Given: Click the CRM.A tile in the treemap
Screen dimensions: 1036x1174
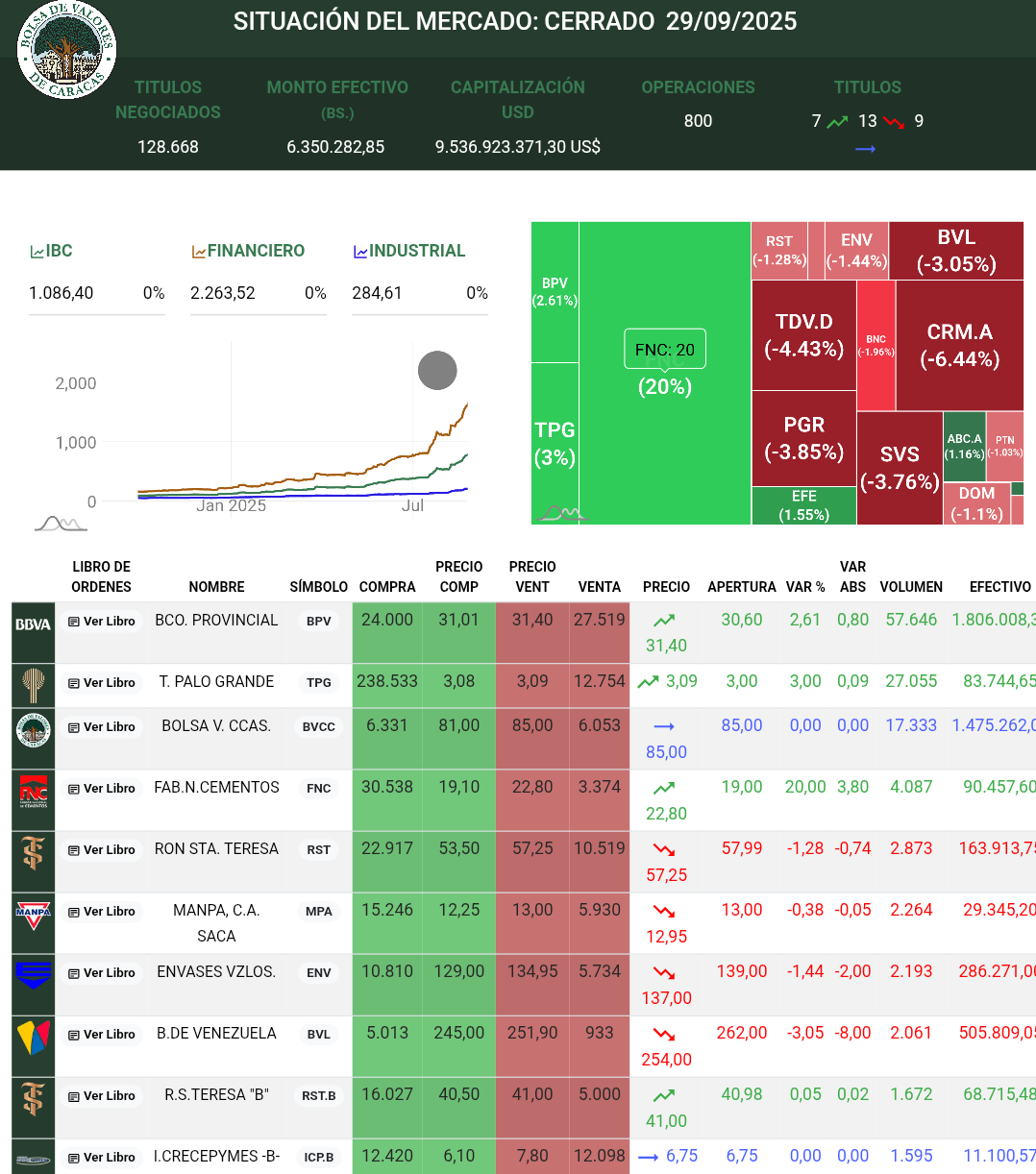Looking at the screenshot, I should point(959,345).
